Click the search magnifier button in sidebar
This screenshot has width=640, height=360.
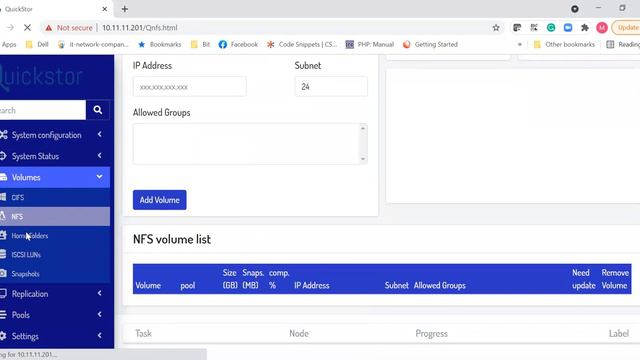tap(98, 110)
